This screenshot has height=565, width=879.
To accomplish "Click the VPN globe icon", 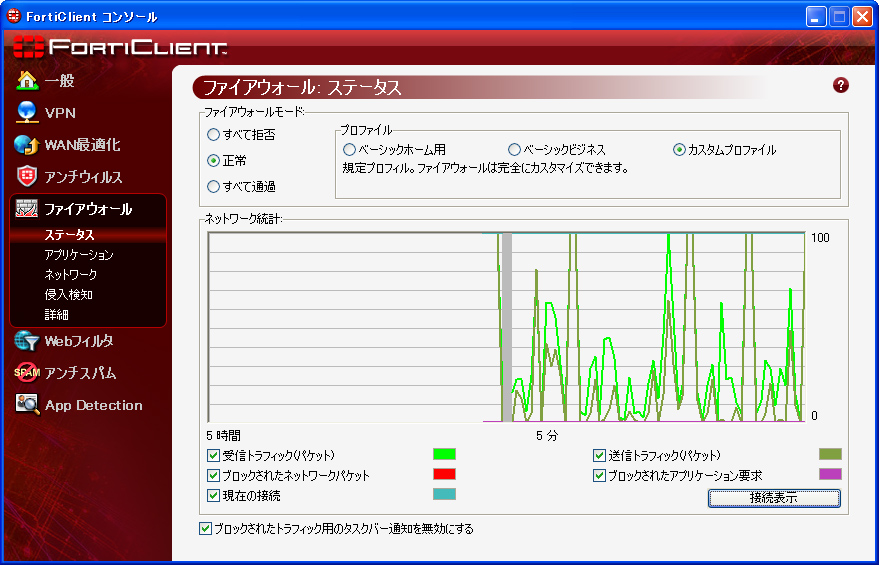I will point(27,113).
